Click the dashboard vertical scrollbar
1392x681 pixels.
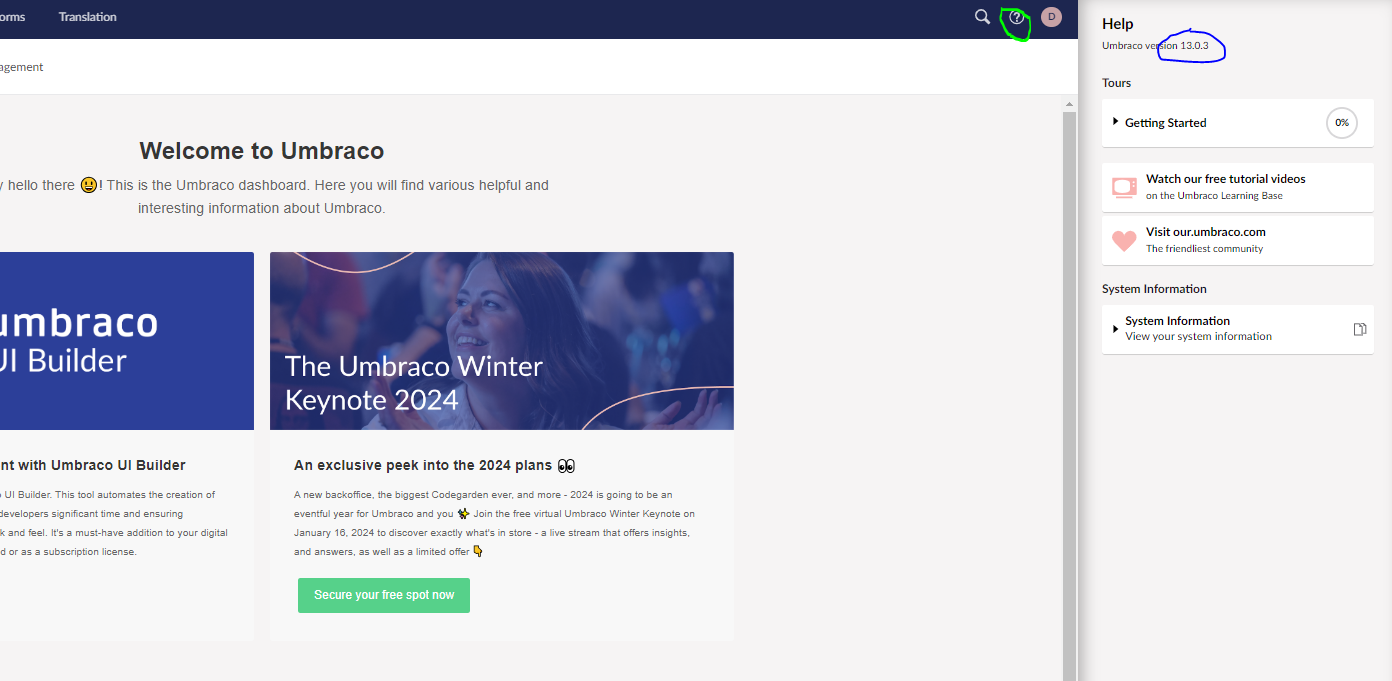pos(1070,400)
